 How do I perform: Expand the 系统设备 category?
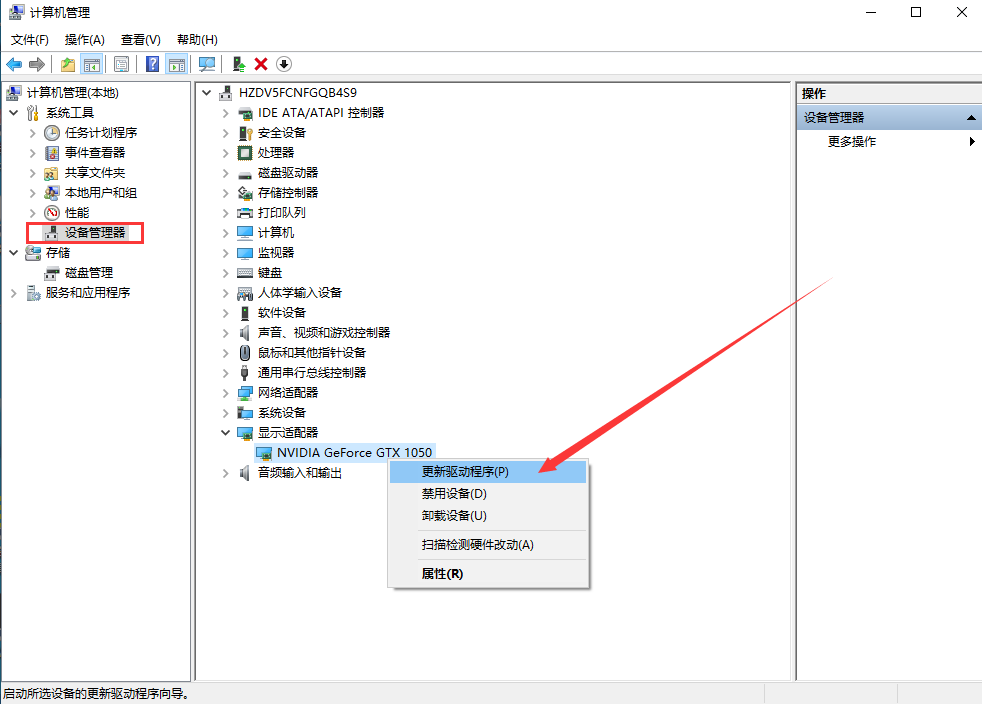[225, 413]
